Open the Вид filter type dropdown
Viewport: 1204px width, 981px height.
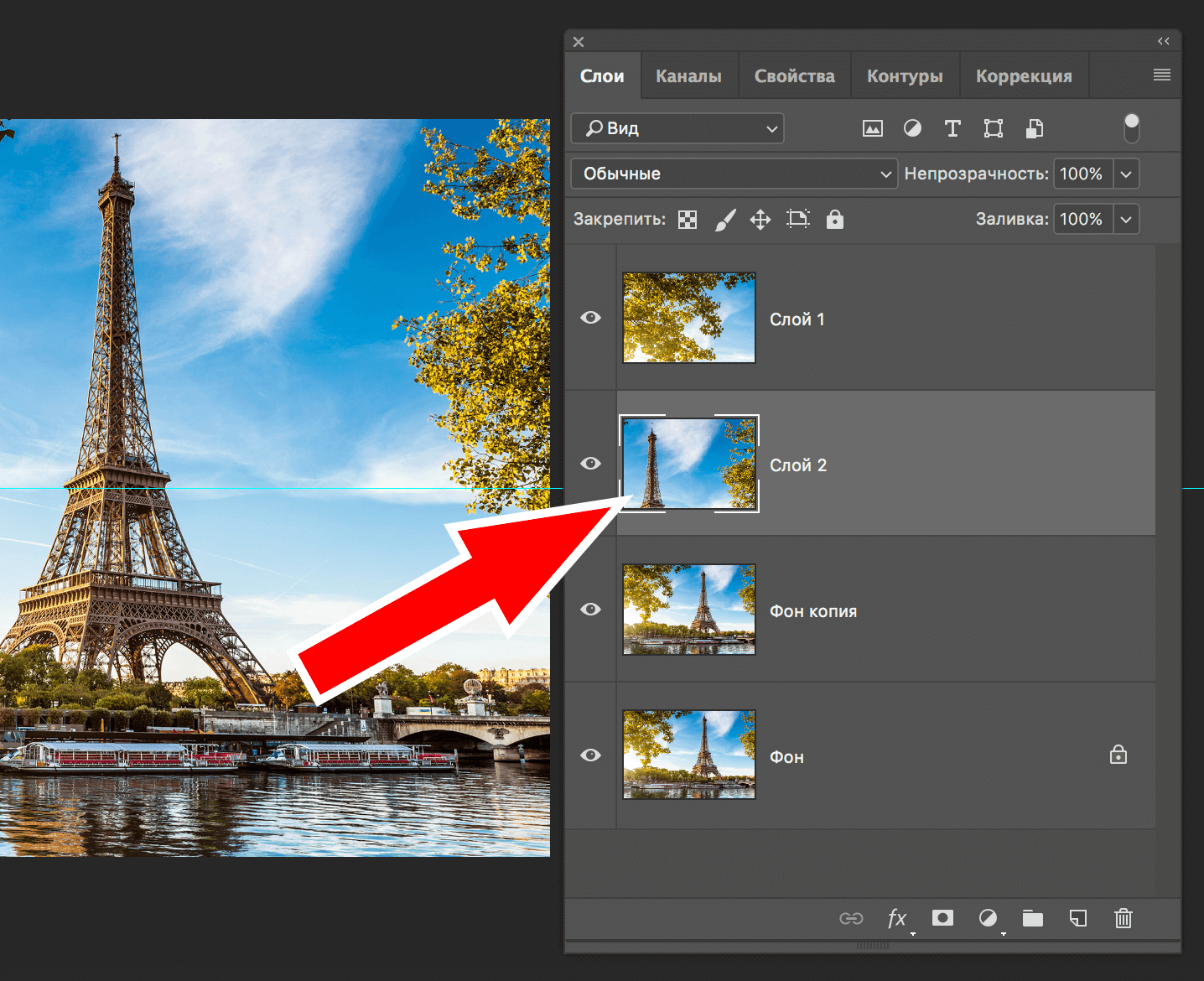[x=677, y=128]
